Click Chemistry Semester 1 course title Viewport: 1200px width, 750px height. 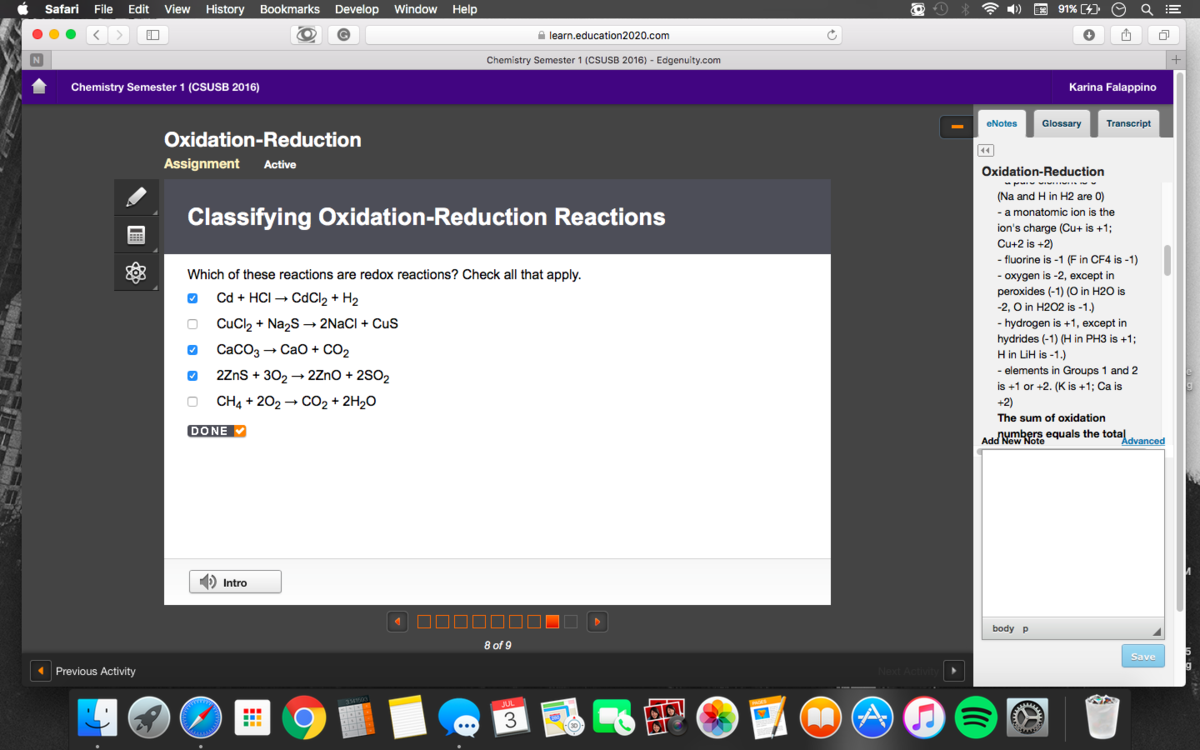coord(165,87)
